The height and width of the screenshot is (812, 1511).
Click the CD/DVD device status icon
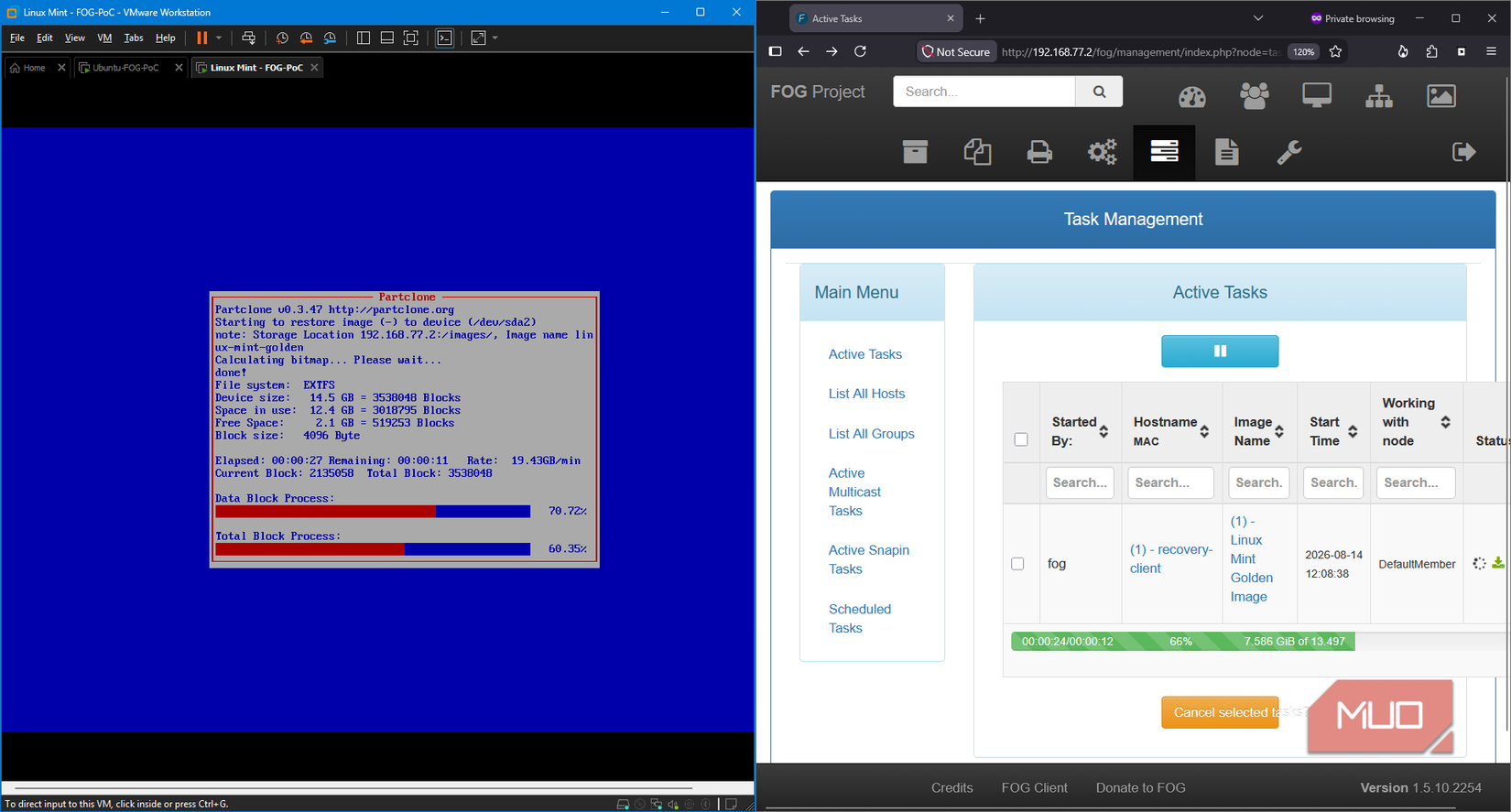[x=639, y=804]
